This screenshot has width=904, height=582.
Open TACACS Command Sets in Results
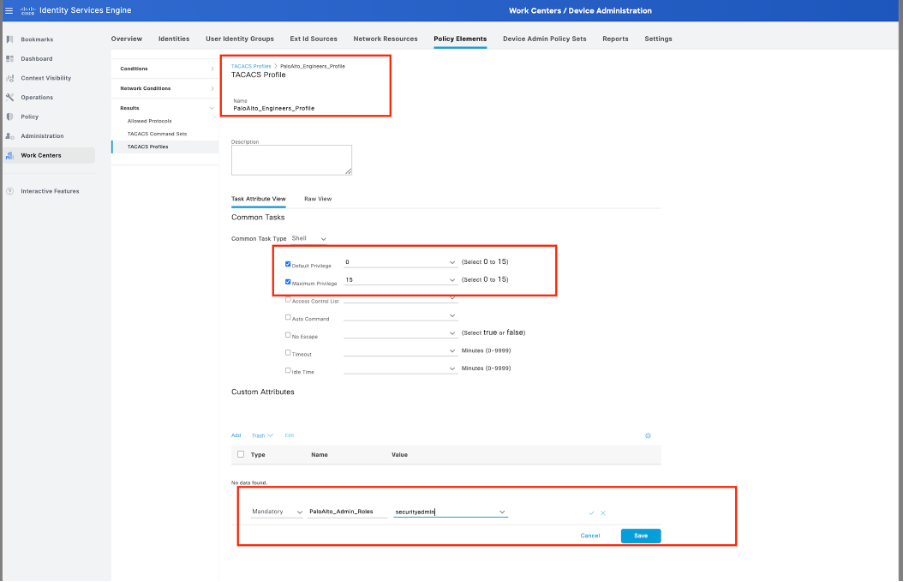pos(157,134)
